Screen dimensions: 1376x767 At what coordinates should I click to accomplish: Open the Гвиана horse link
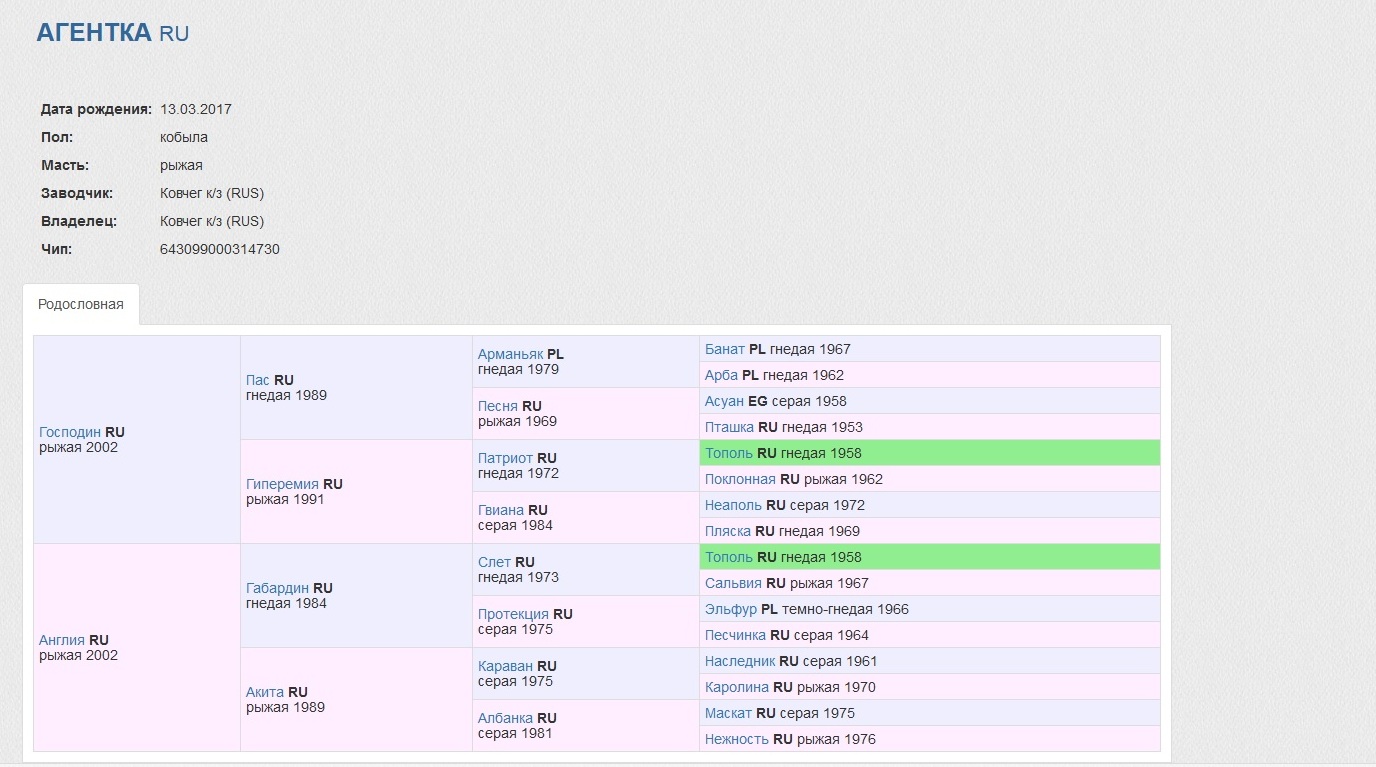(x=500, y=510)
